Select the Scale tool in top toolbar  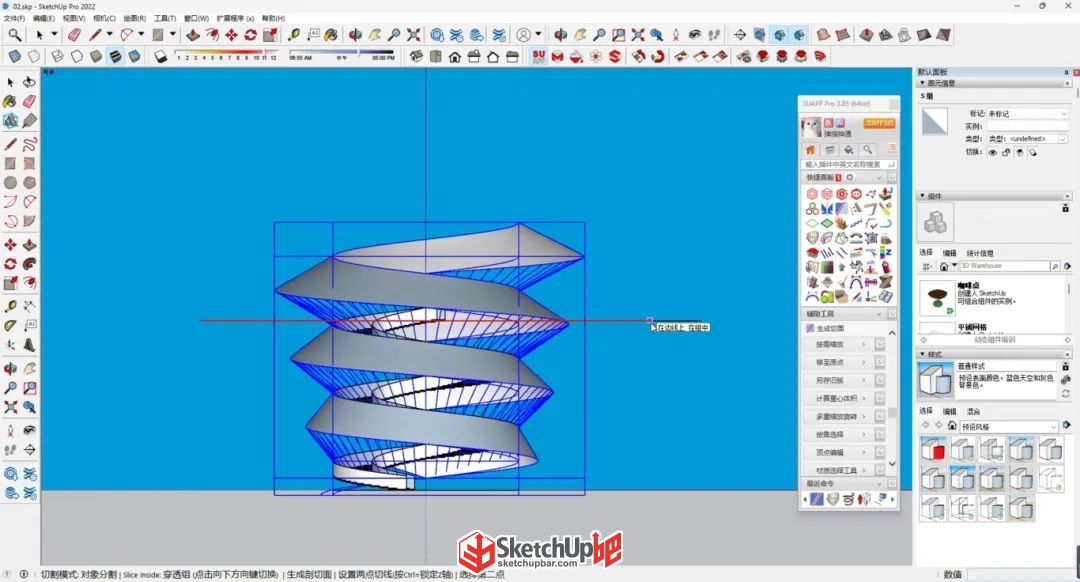coord(270,34)
